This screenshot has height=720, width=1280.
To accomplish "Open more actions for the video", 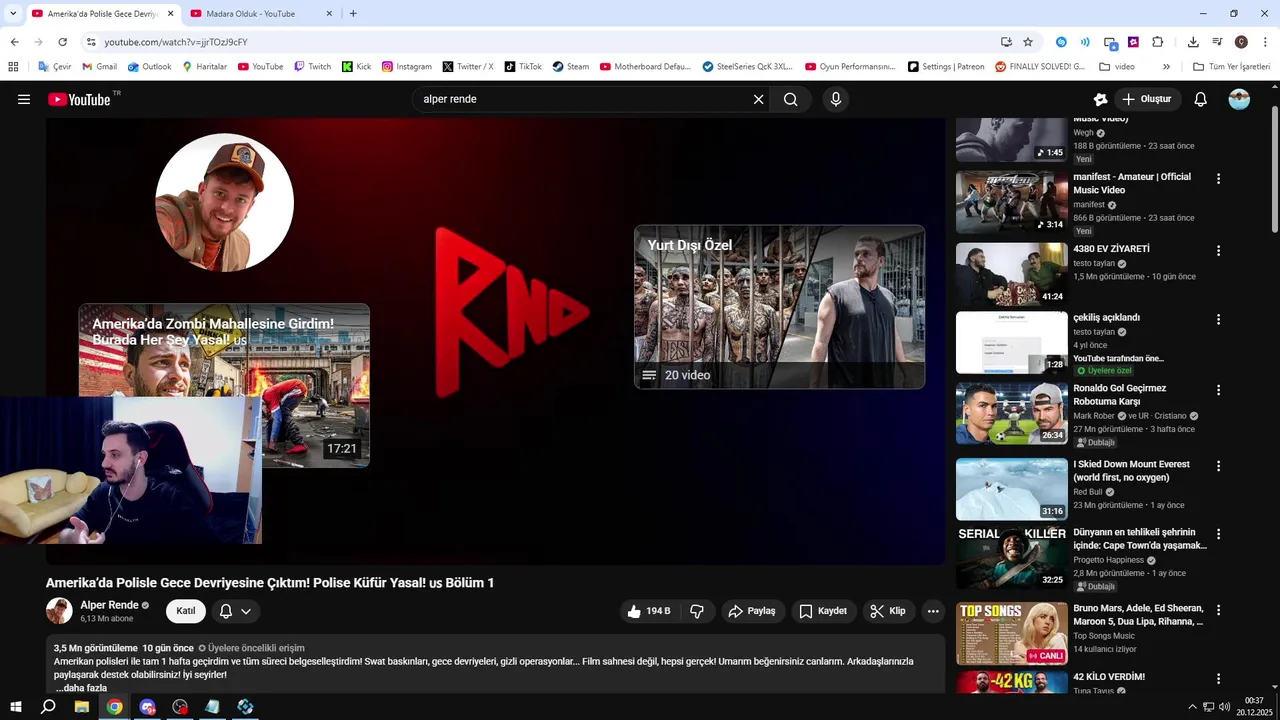I will point(933,611).
